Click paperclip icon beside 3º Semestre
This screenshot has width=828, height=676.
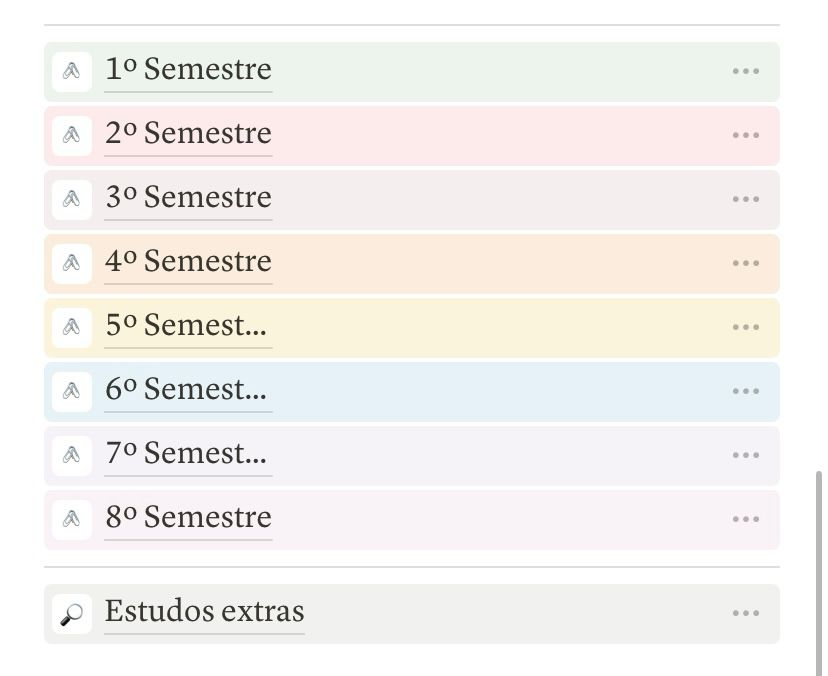point(72,200)
